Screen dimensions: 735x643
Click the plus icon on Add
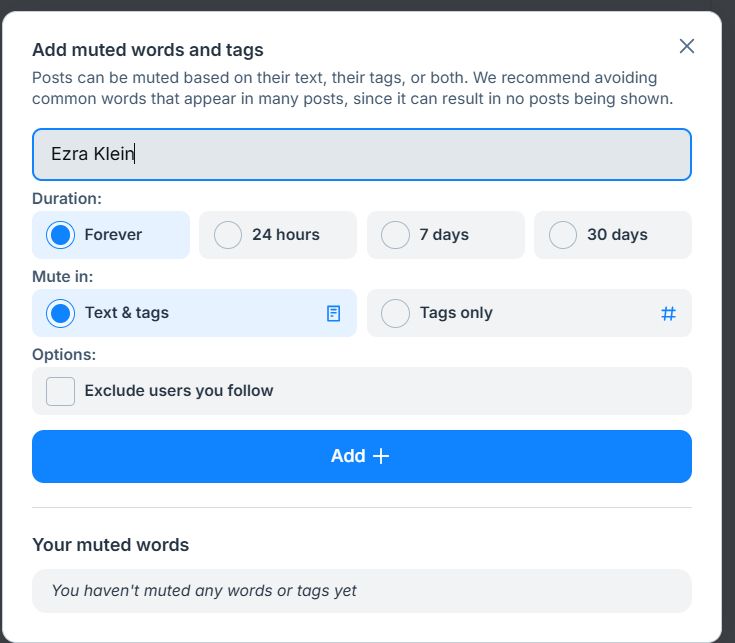[381, 456]
